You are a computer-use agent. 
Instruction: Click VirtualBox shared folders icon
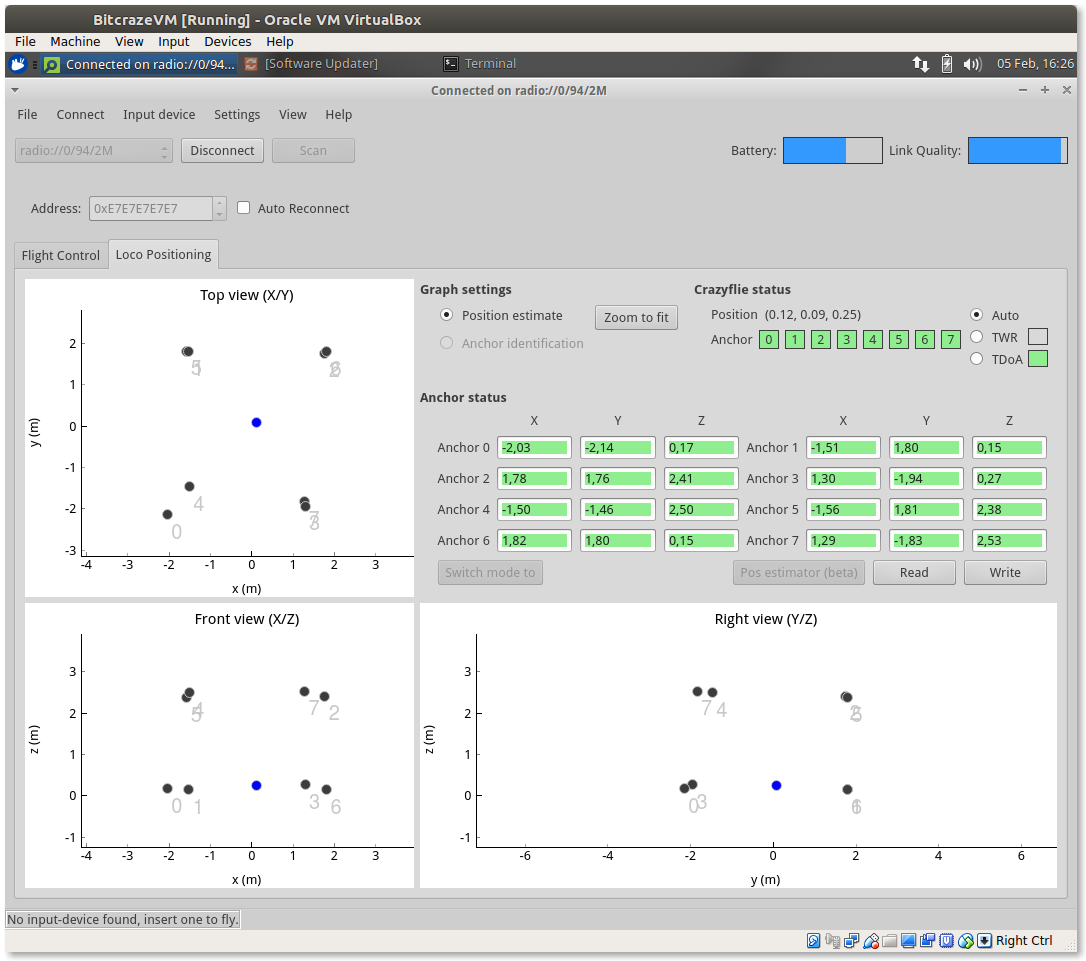tap(890, 940)
